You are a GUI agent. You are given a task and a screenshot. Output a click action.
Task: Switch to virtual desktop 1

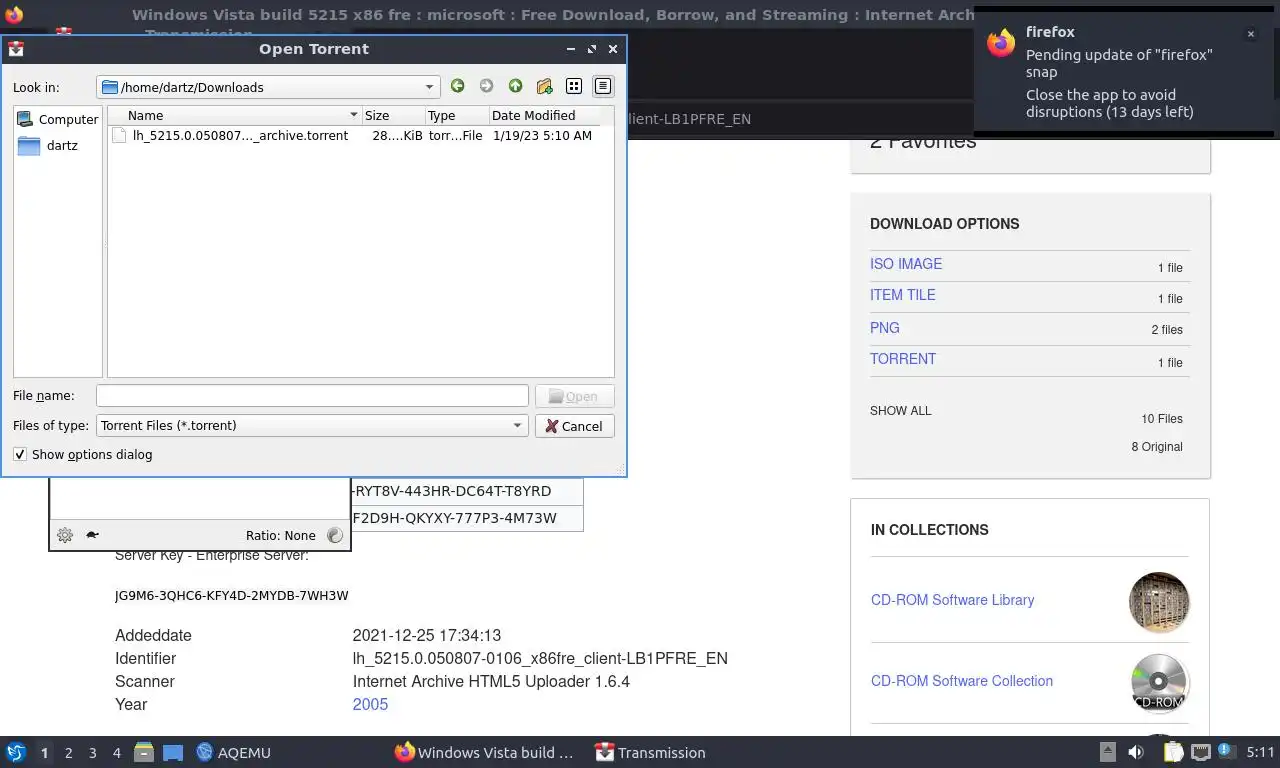[x=44, y=753]
